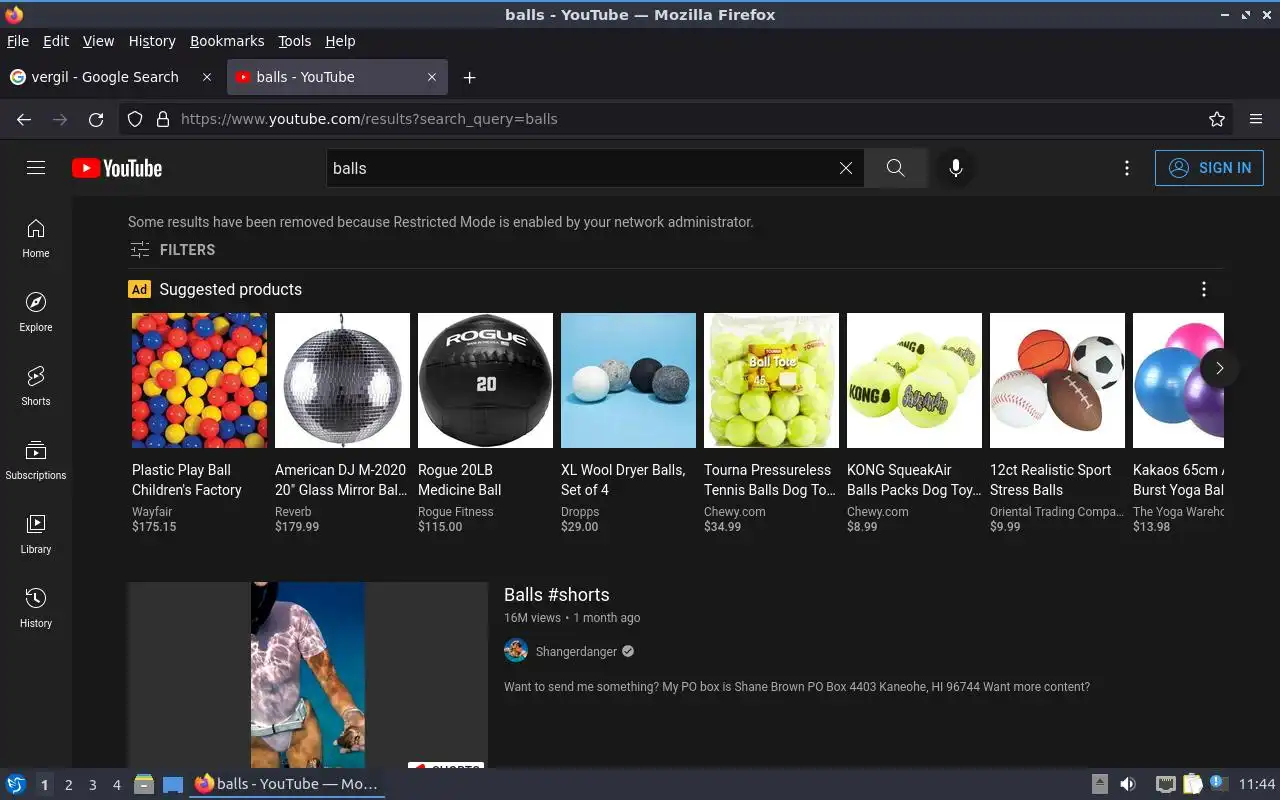This screenshot has height=800, width=1280.
Task: Show tracking protection shield info
Action: (x=135, y=119)
